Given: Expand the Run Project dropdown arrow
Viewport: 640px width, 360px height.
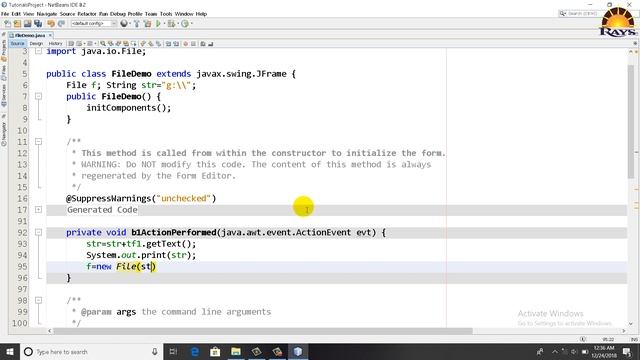Looking at the screenshot, I should click(164, 24).
